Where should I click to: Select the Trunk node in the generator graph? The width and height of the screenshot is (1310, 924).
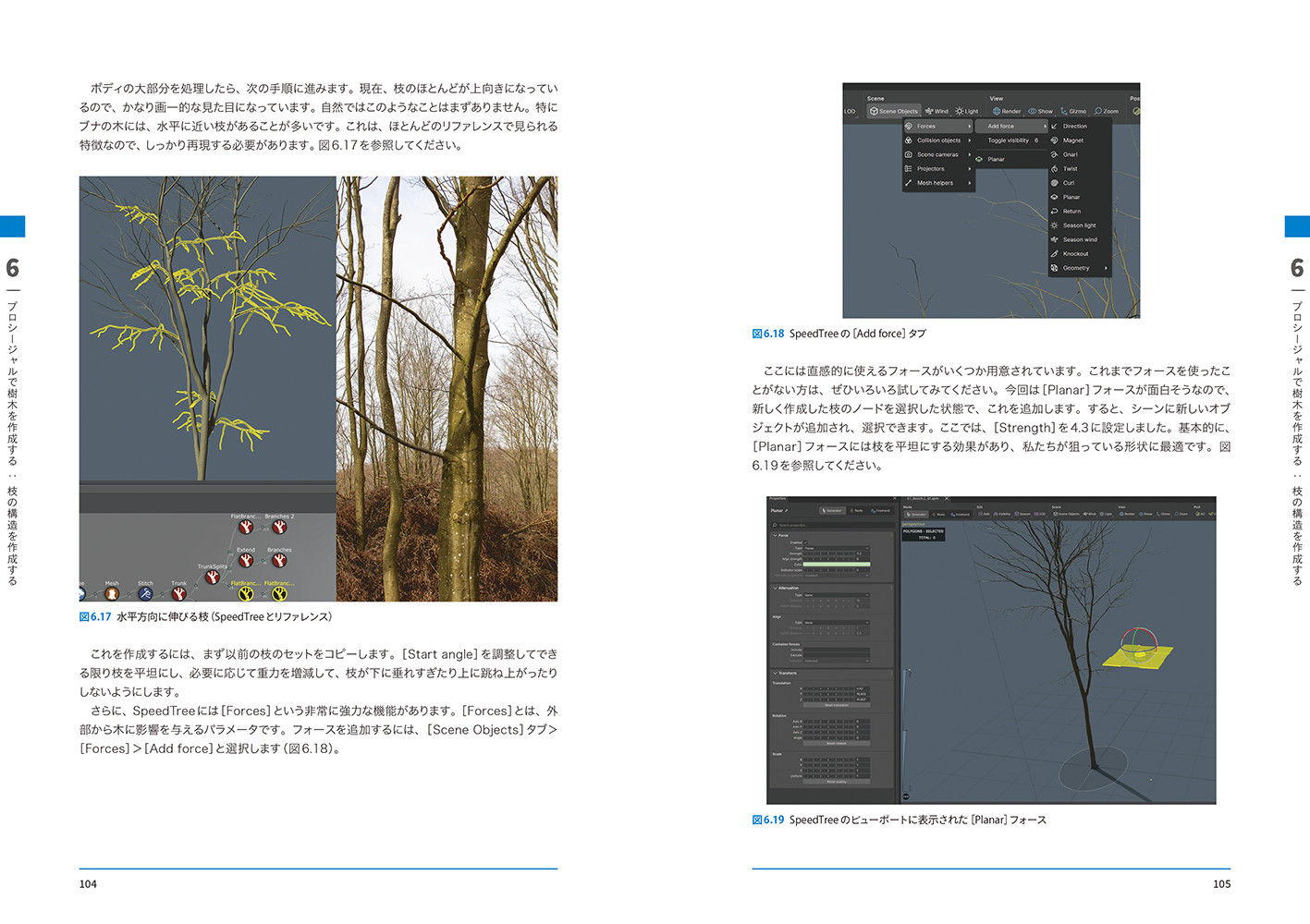179,594
